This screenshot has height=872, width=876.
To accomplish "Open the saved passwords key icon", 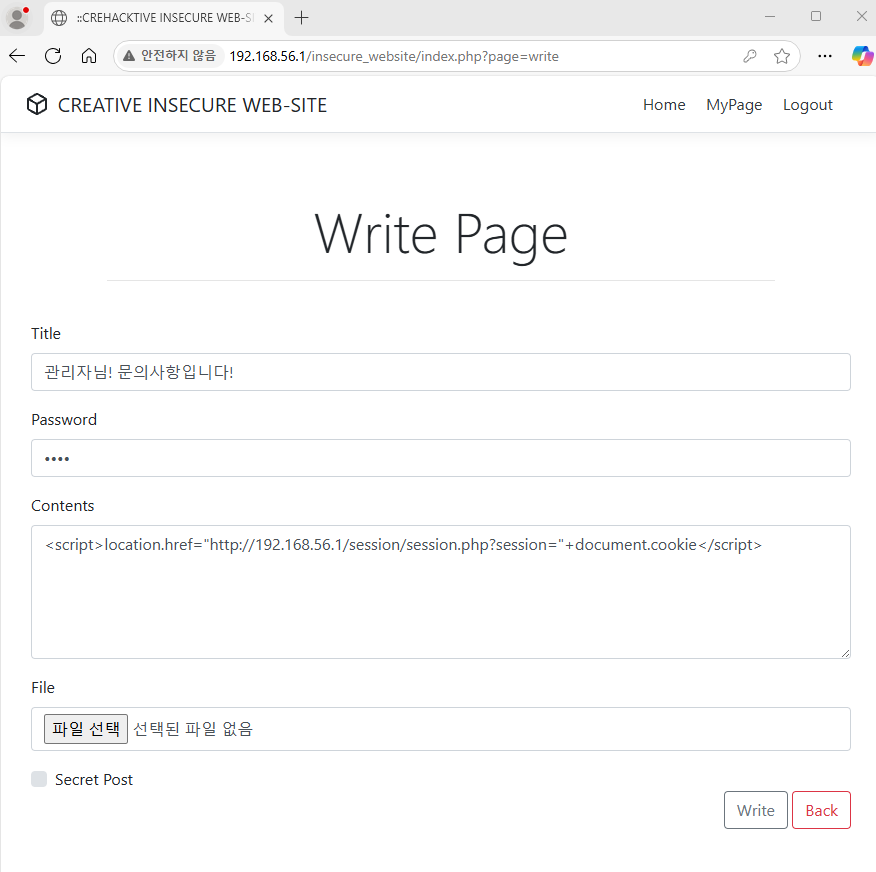I will 750,56.
